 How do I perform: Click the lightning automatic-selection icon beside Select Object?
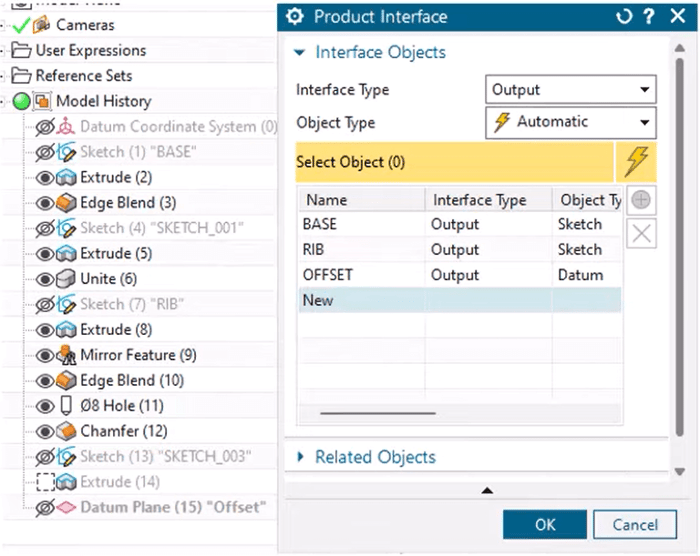pos(636,162)
